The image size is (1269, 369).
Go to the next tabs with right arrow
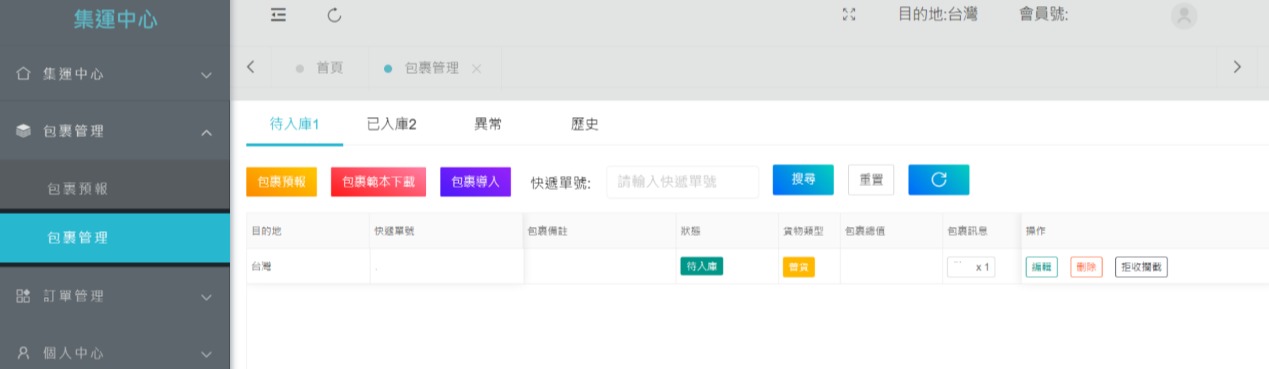coord(1237,67)
